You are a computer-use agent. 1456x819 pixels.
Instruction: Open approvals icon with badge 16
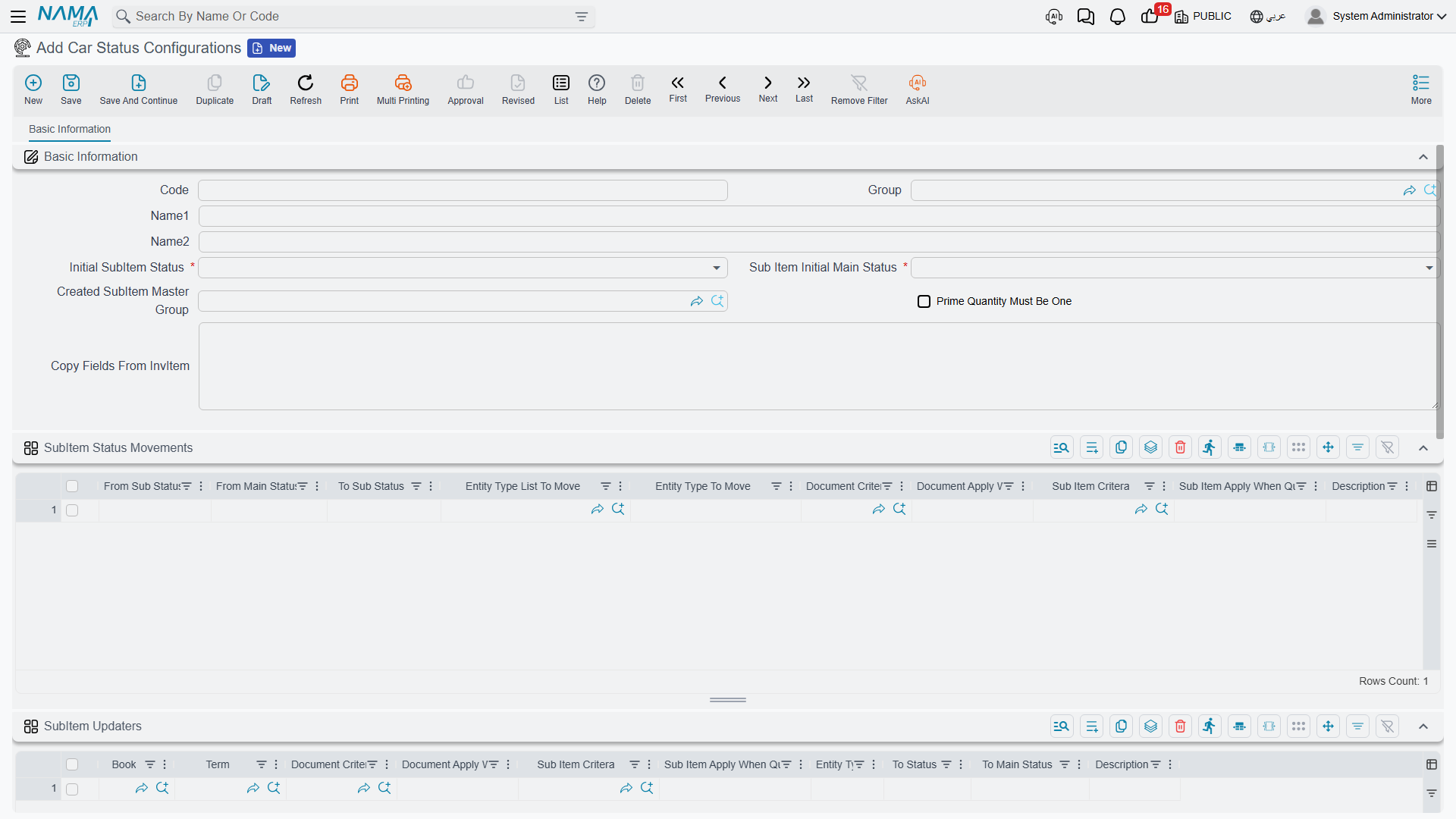[1150, 17]
